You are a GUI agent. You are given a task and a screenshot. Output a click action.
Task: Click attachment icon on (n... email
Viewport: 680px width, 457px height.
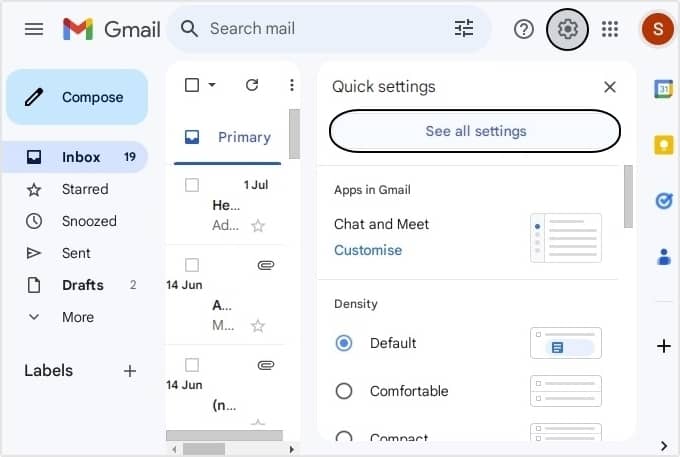[266, 365]
